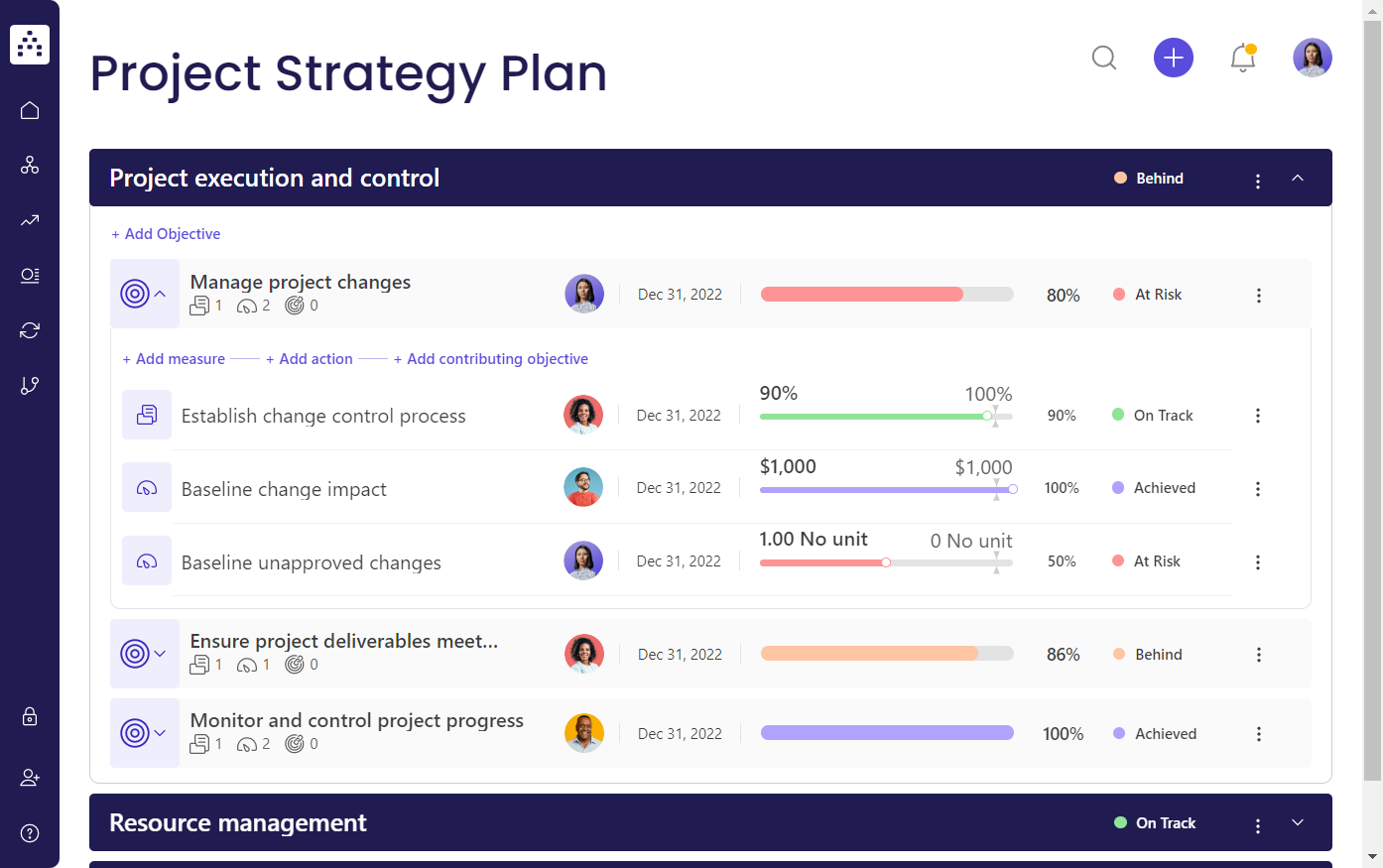The image size is (1383, 868).
Task: Collapse the Project execution and control section
Action: [1298, 180]
